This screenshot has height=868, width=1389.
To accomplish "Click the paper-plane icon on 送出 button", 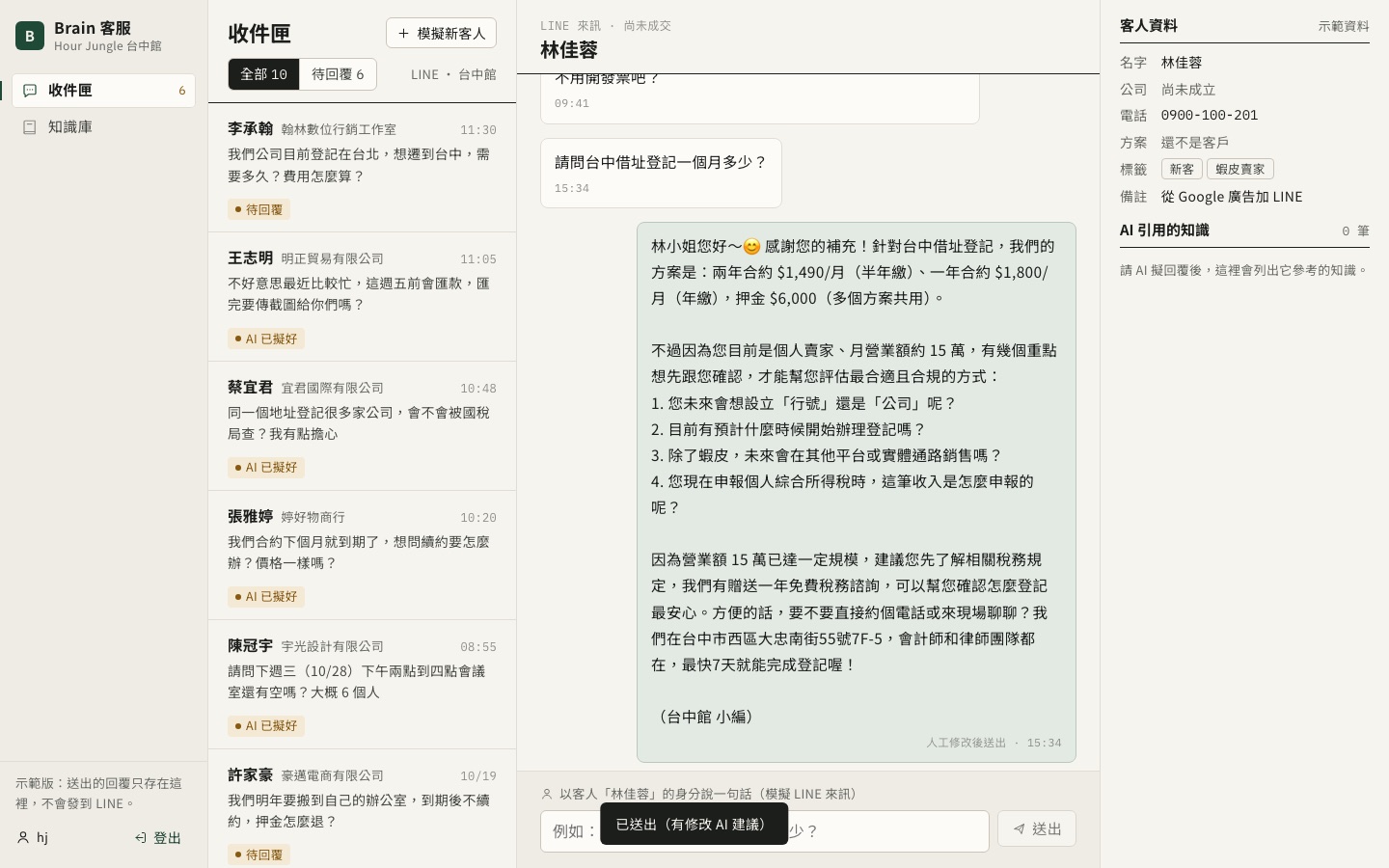I will point(1019,829).
